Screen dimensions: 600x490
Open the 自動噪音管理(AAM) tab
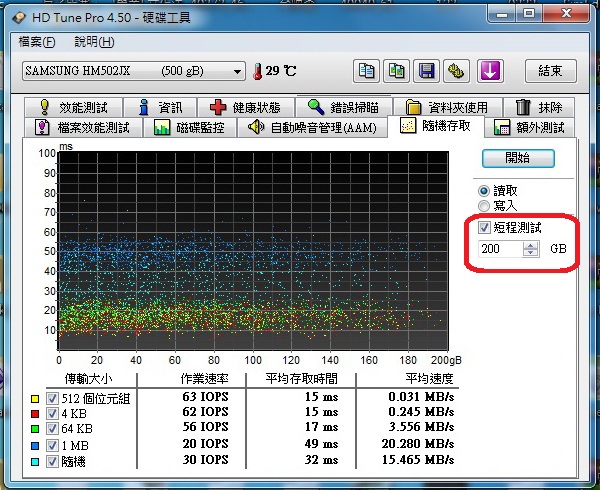click(x=313, y=127)
